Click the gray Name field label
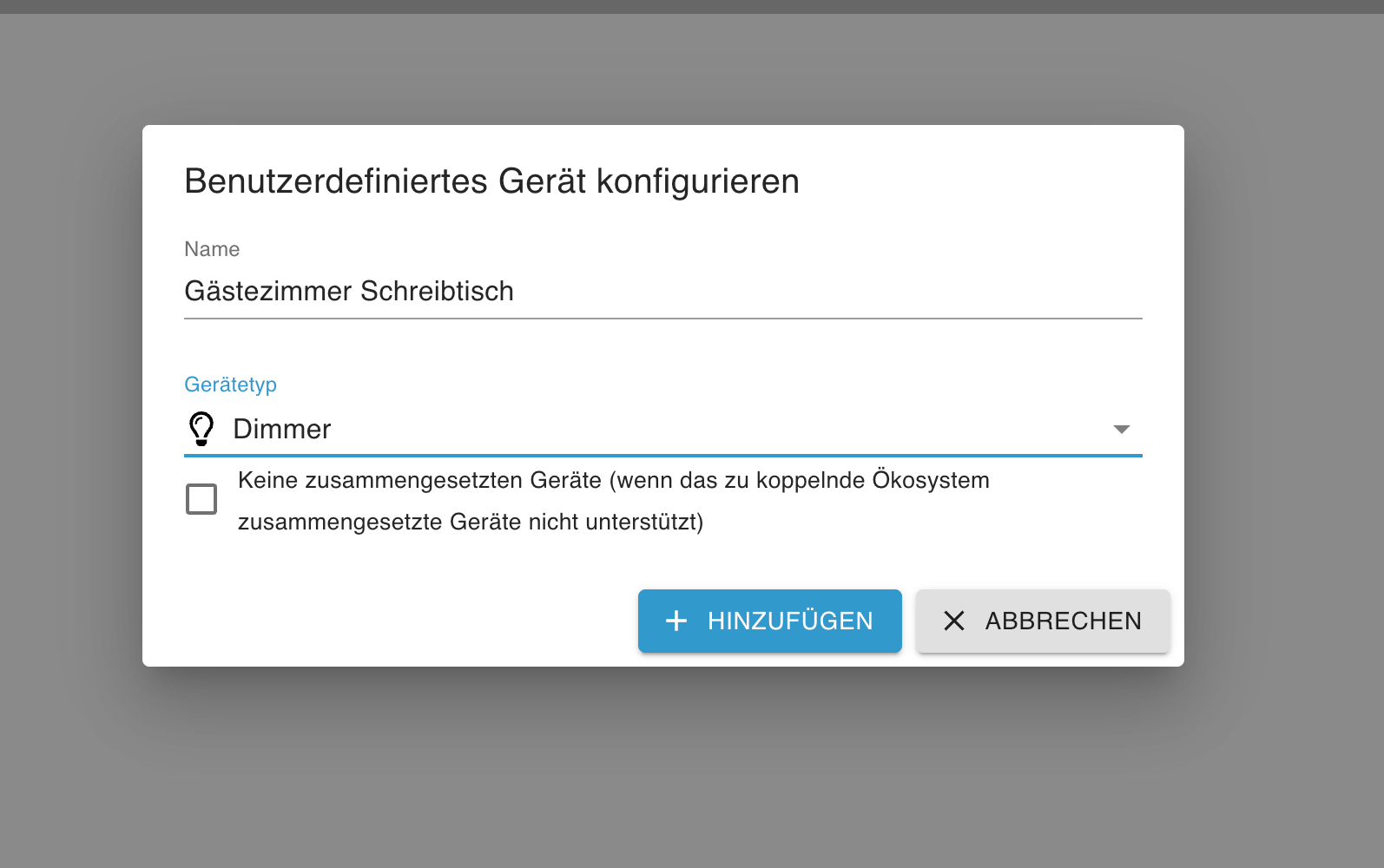 [x=212, y=249]
